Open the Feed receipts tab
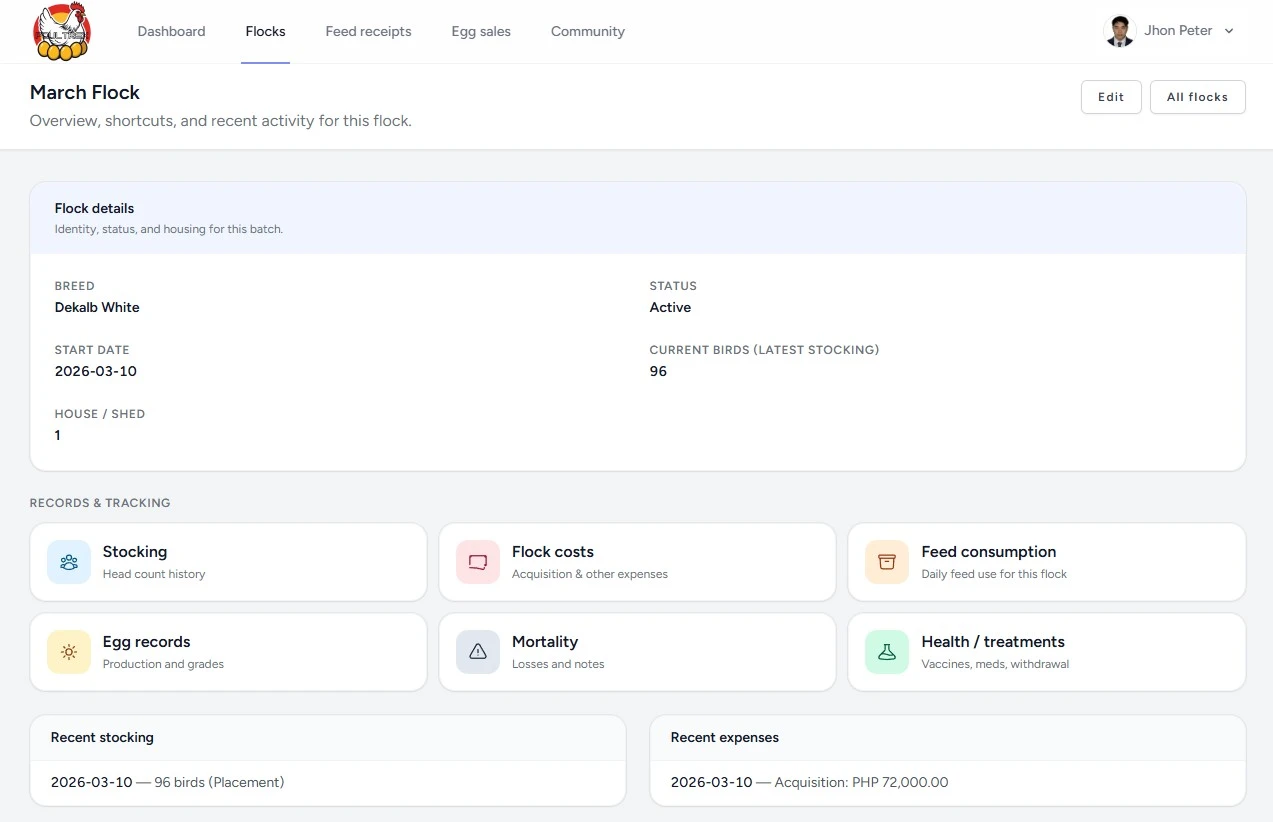Screen dimensions: 1273x822 pos(368,31)
